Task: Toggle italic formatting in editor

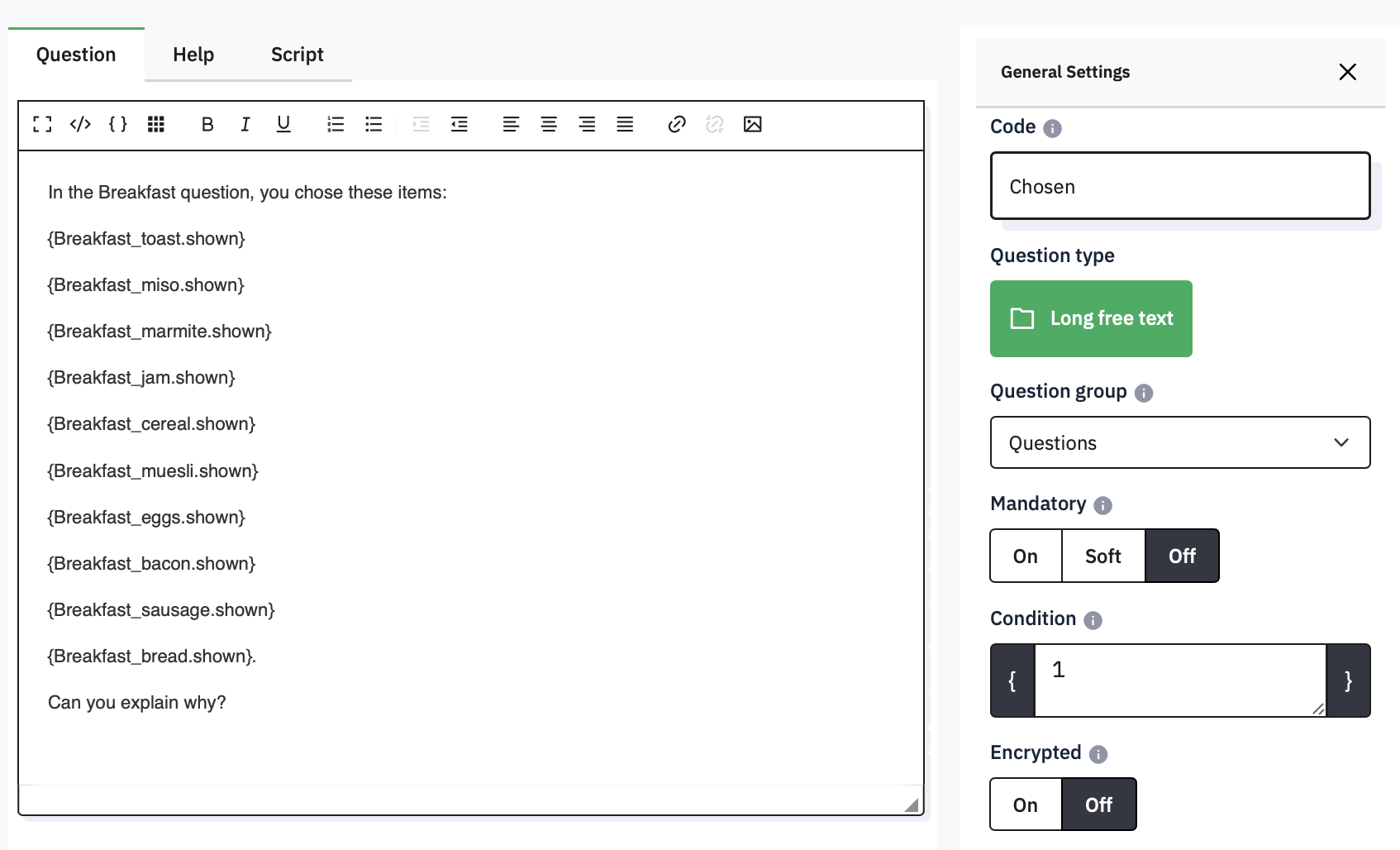Action: coord(245,124)
